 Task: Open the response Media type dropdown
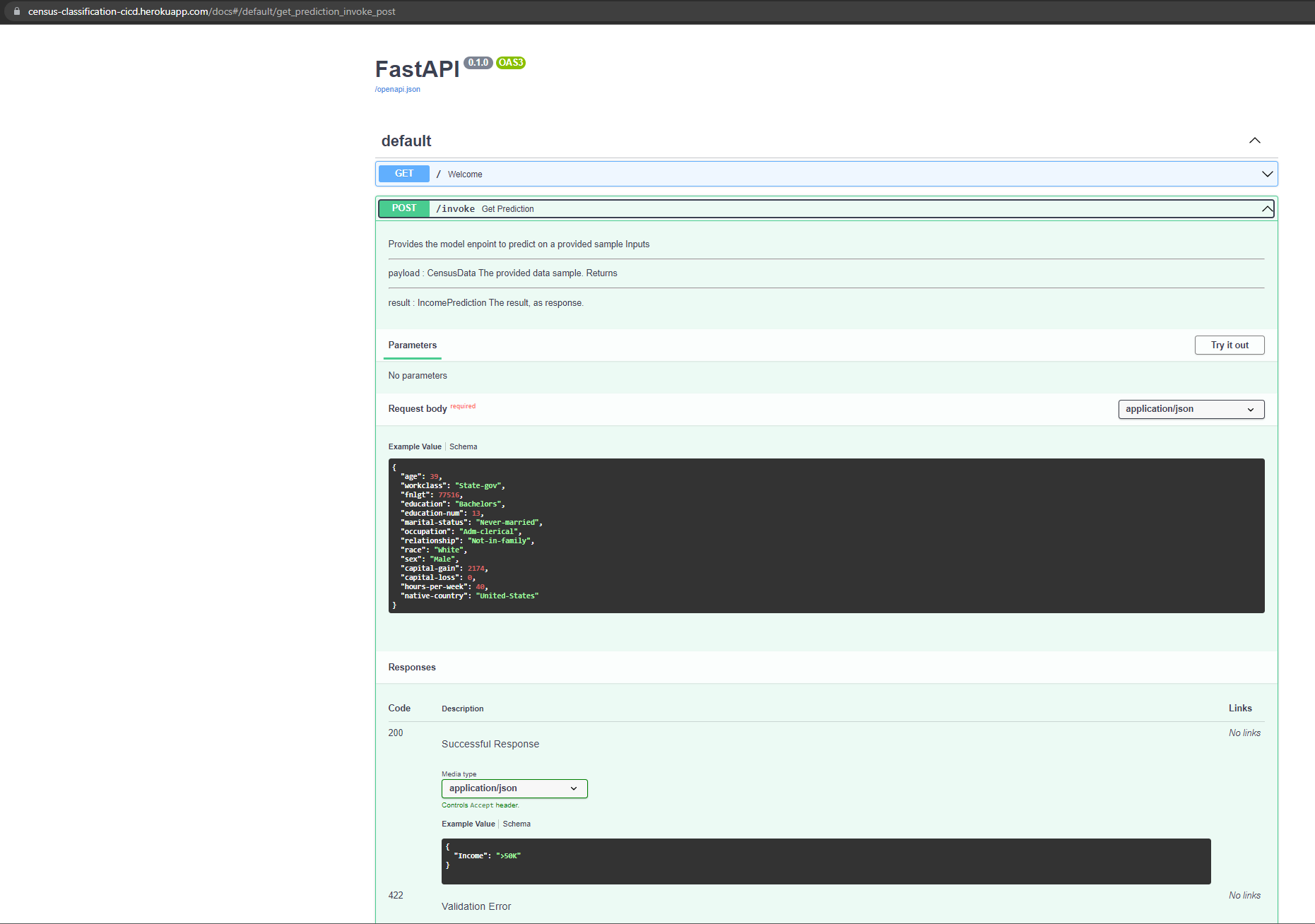514,788
